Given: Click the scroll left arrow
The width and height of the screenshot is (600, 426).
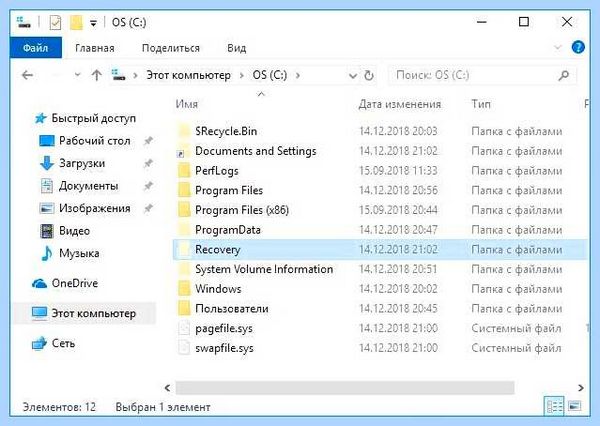Looking at the screenshot, I should pos(168,388).
